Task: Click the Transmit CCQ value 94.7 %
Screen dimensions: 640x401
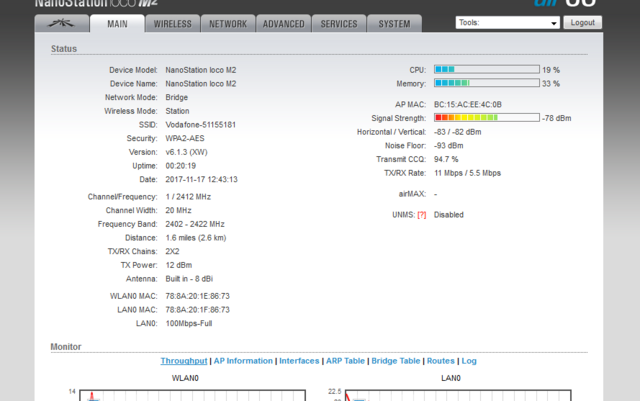Action: pos(446,159)
